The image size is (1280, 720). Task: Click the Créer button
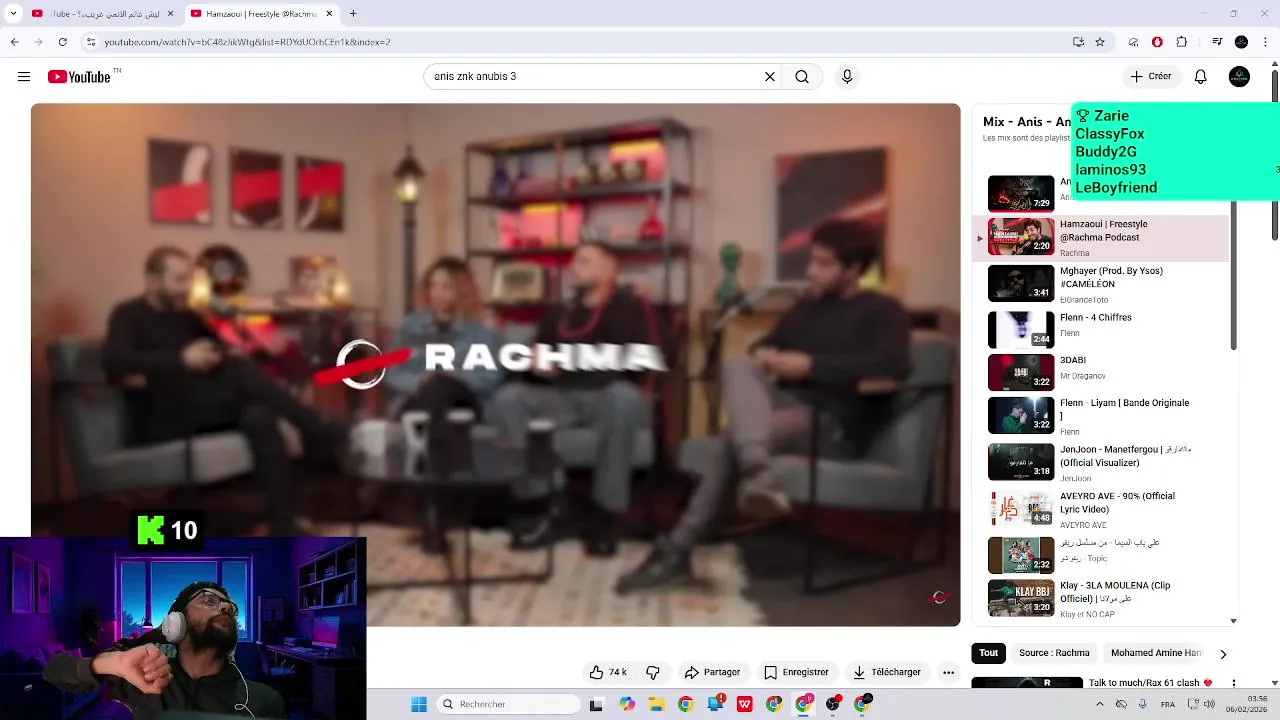[x=1151, y=76]
